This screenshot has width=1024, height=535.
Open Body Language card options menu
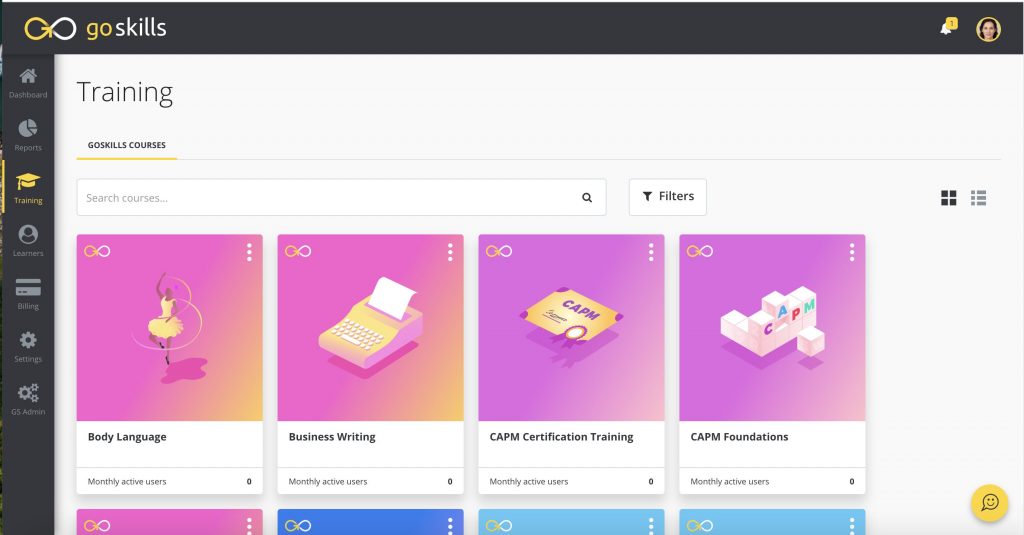(249, 252)
